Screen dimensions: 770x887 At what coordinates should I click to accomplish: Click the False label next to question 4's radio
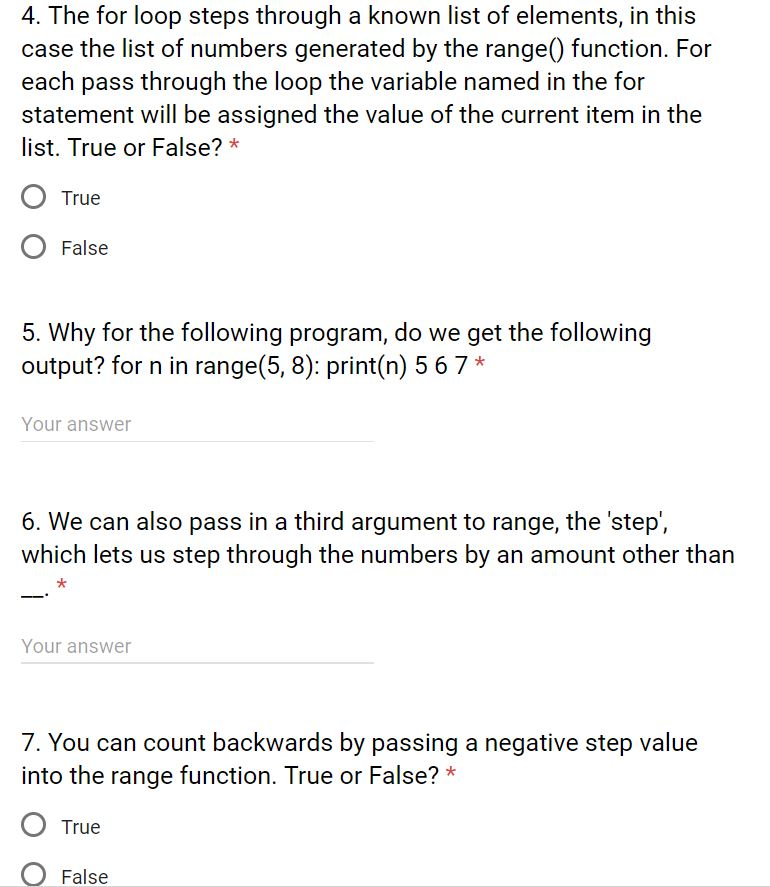coord(86,247)
